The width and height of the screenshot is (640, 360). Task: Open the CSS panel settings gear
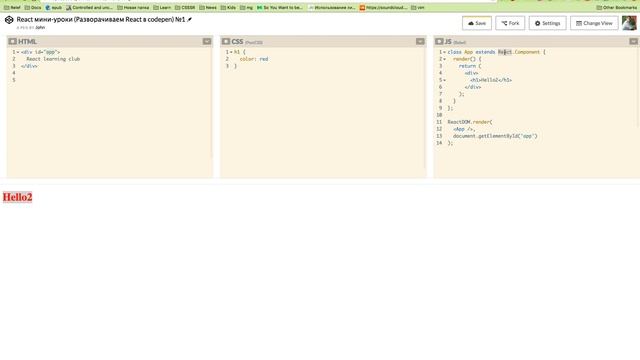(x=226, y=41)
